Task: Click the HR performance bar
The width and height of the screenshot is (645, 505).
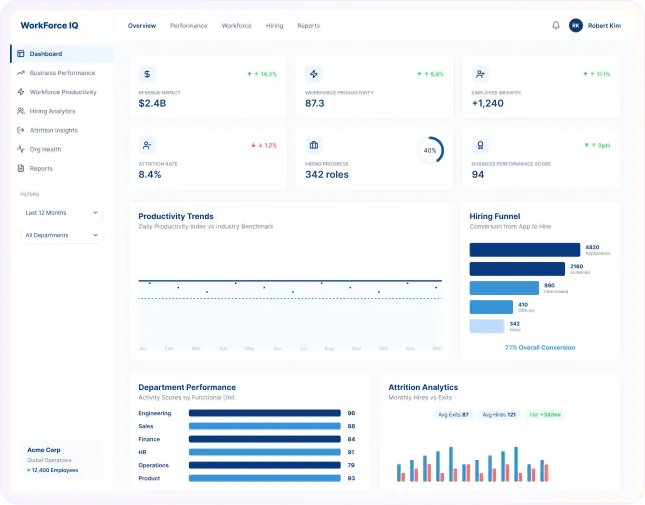Action: pos(264,452)
